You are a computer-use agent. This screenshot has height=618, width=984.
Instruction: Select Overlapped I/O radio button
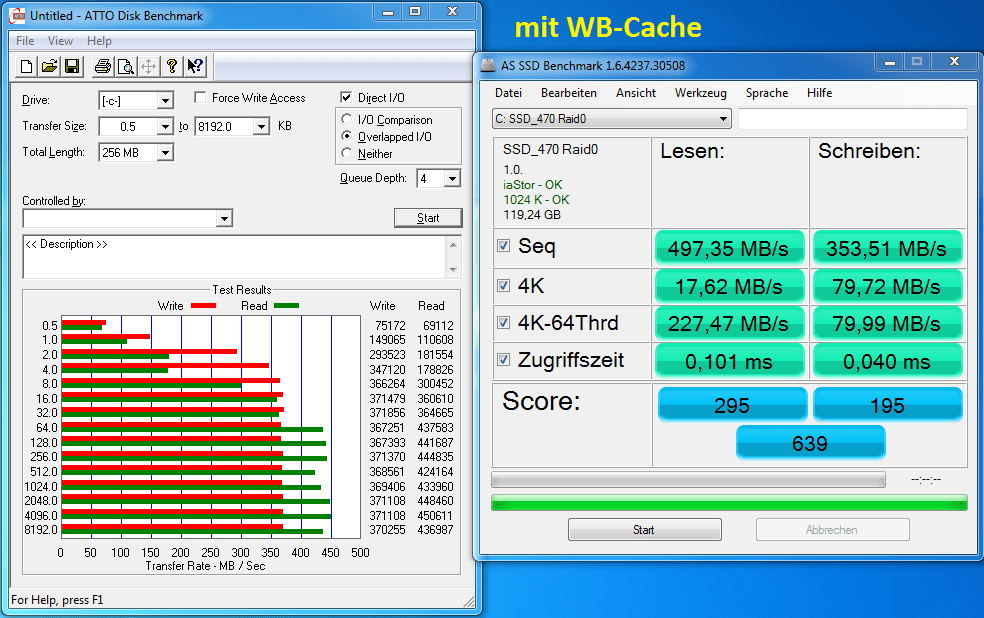[x=346, y=136]
